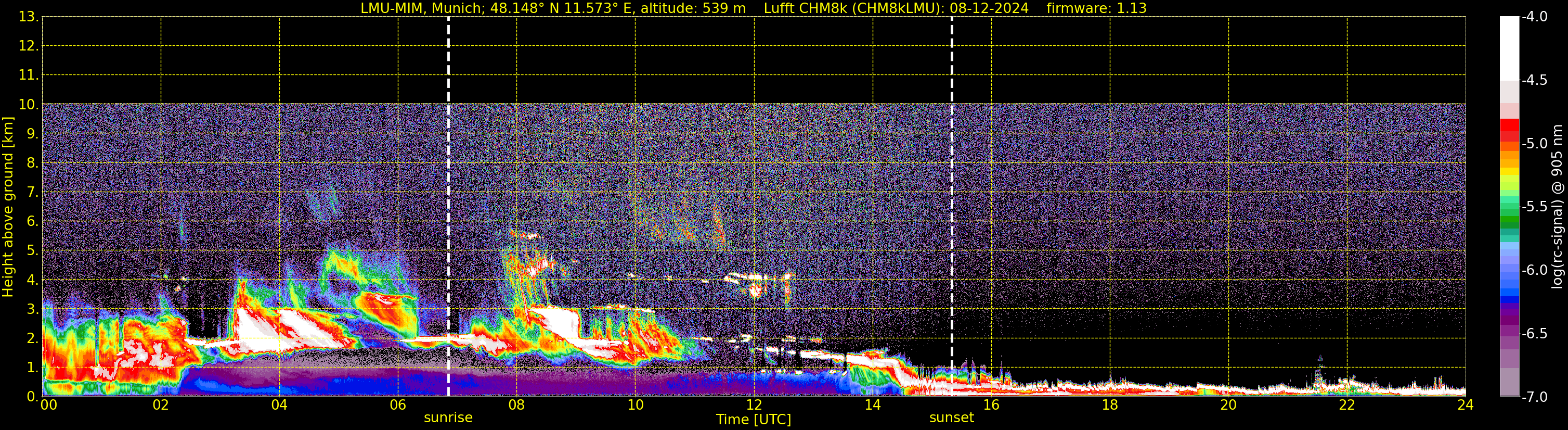Click the '10.' height tick label
This screenshot has width=1568, height=430.
(29, 105)
